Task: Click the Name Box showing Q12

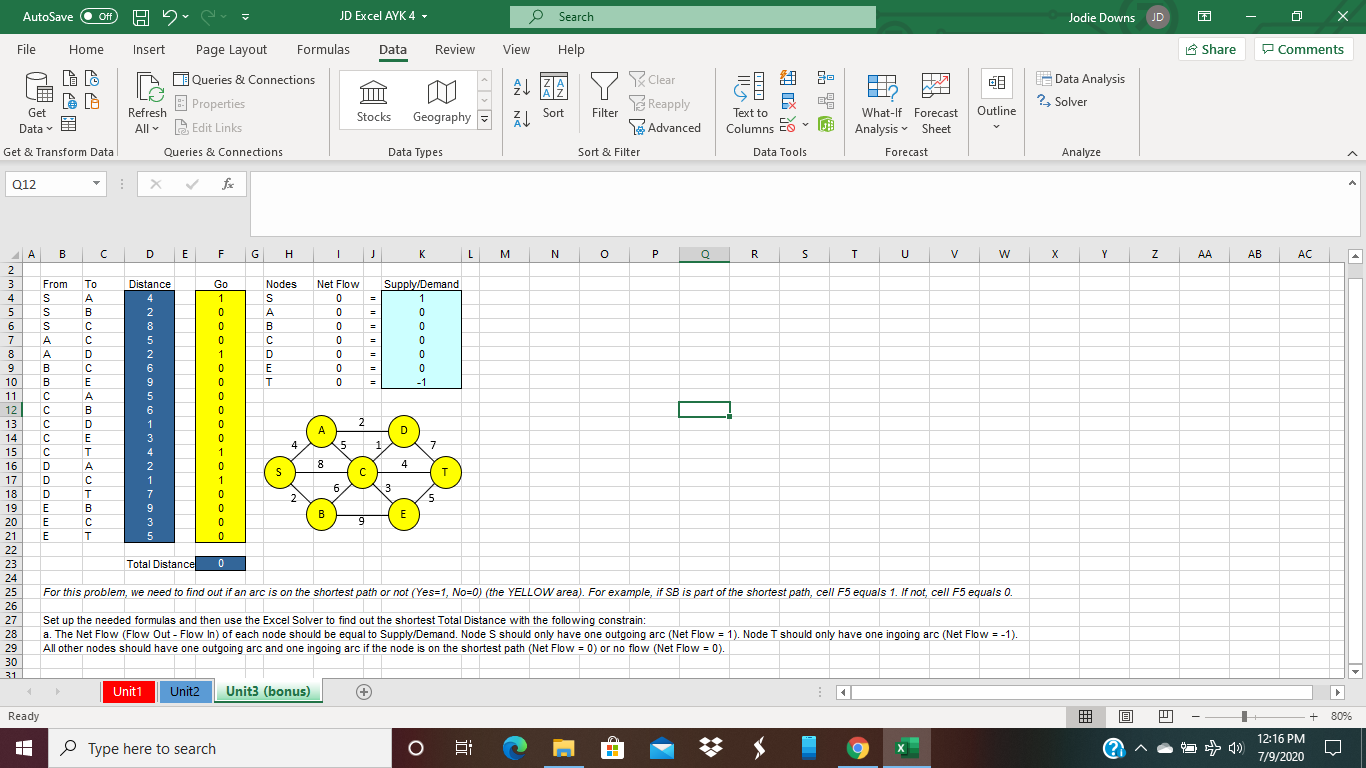Action: pyautogui.click(x=48, y=184)
